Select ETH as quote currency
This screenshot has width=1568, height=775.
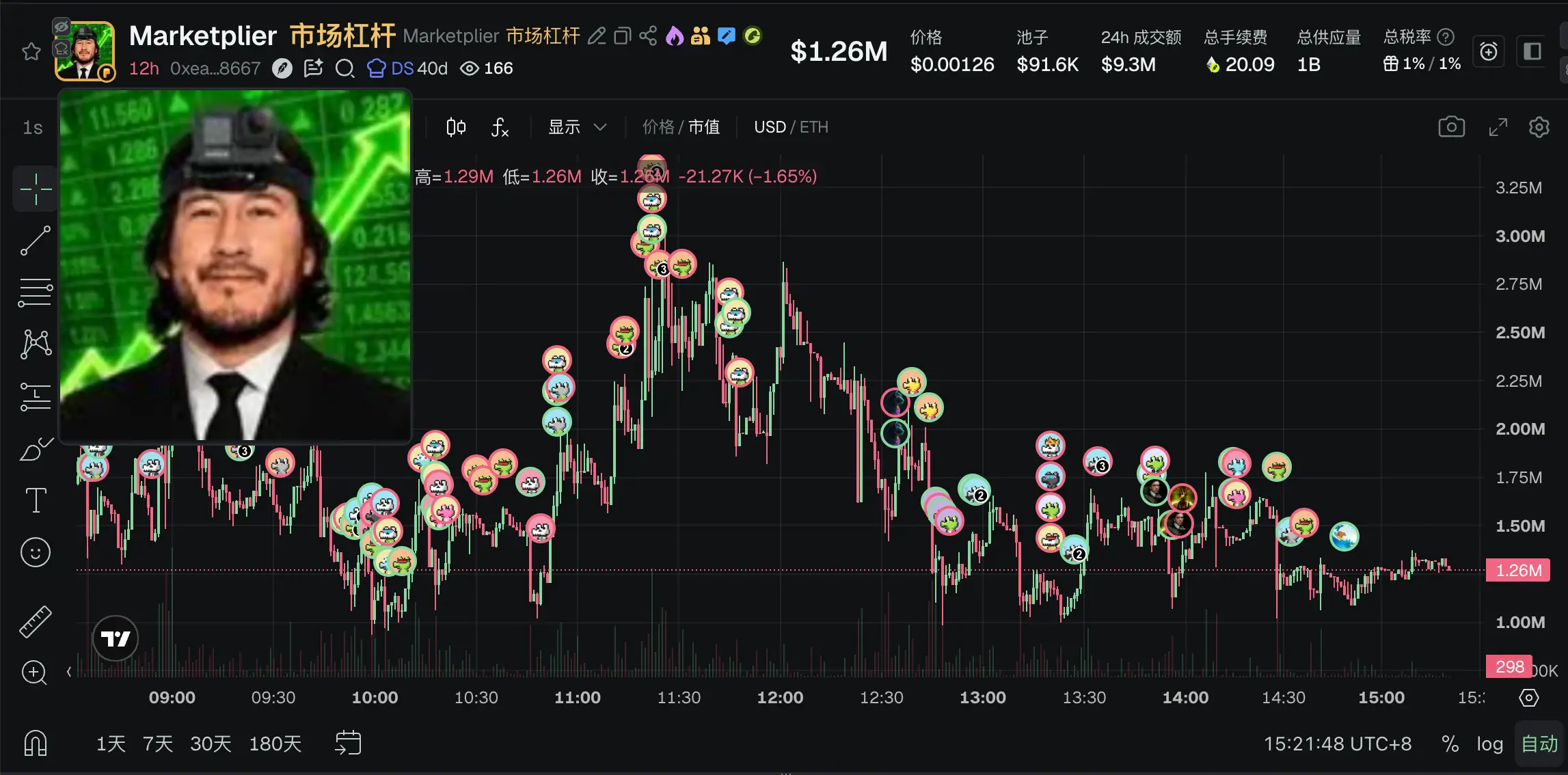click(x=813, y=127)
